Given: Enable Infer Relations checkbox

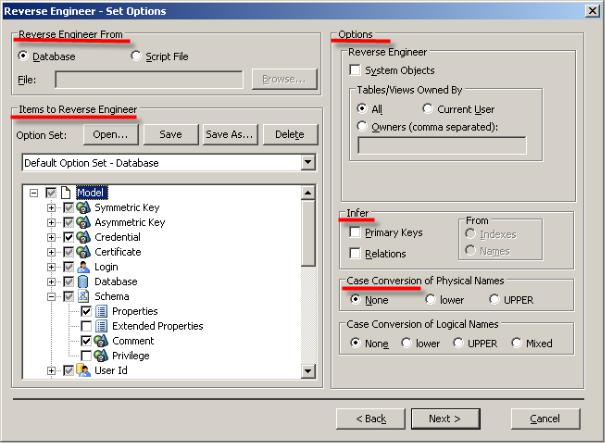Looking at the screenshot, I should coord(355,254).
